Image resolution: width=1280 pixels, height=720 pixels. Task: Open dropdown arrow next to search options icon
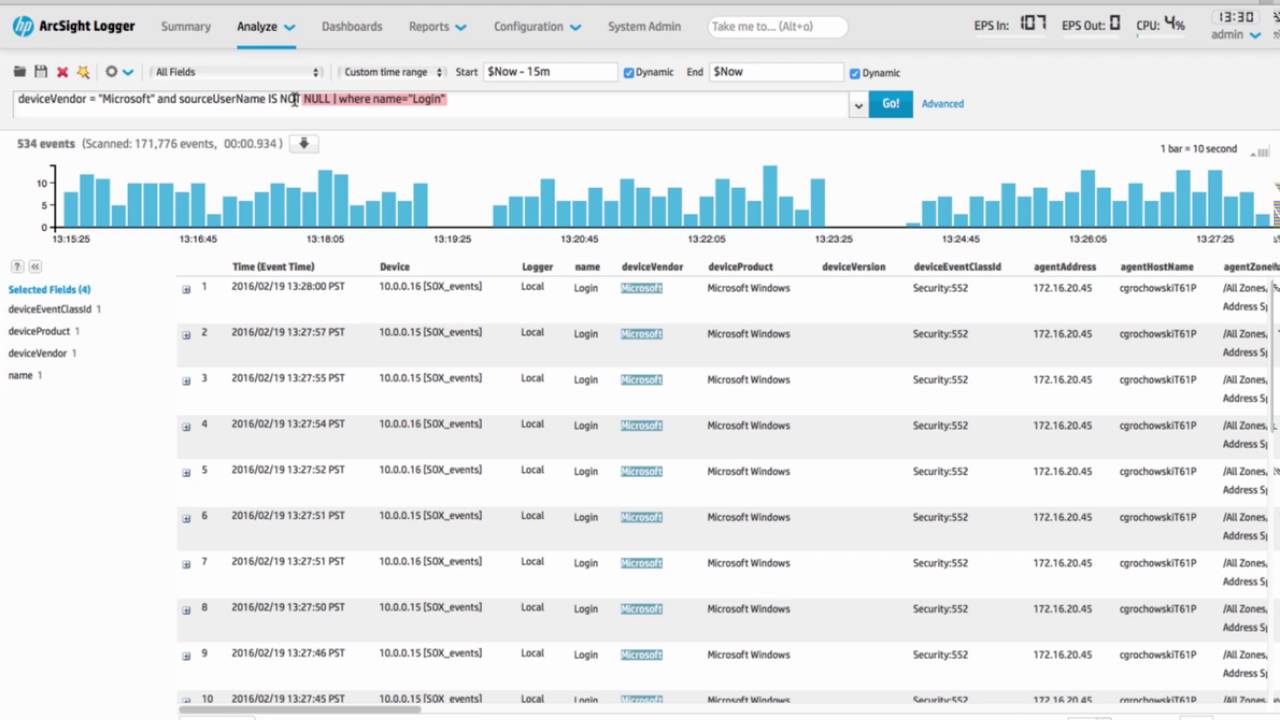(x=128, y=73)
